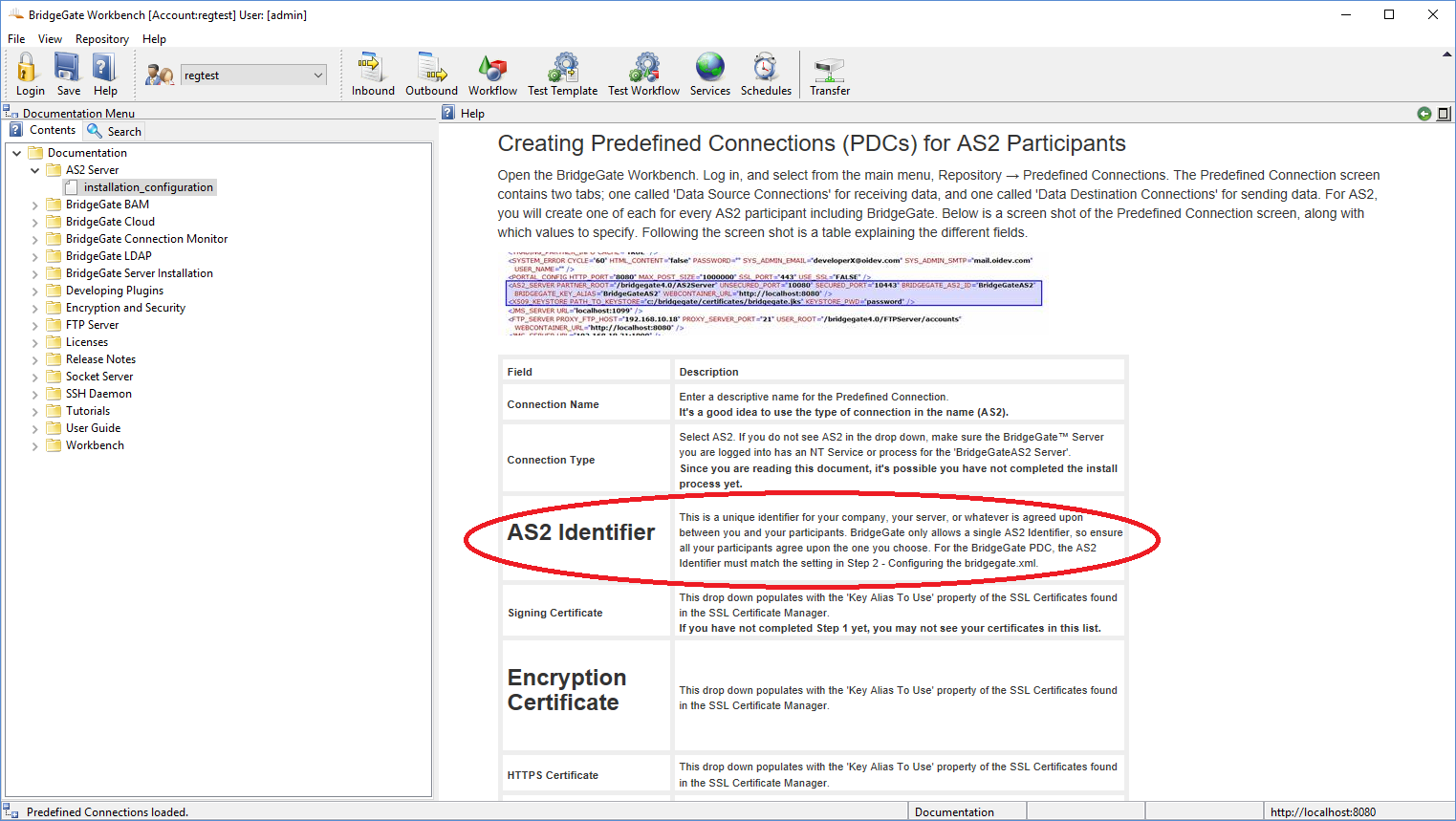Select BridgeGate Connection Monitor in tree
1456x821 pixels.
[x=146, y=239]
